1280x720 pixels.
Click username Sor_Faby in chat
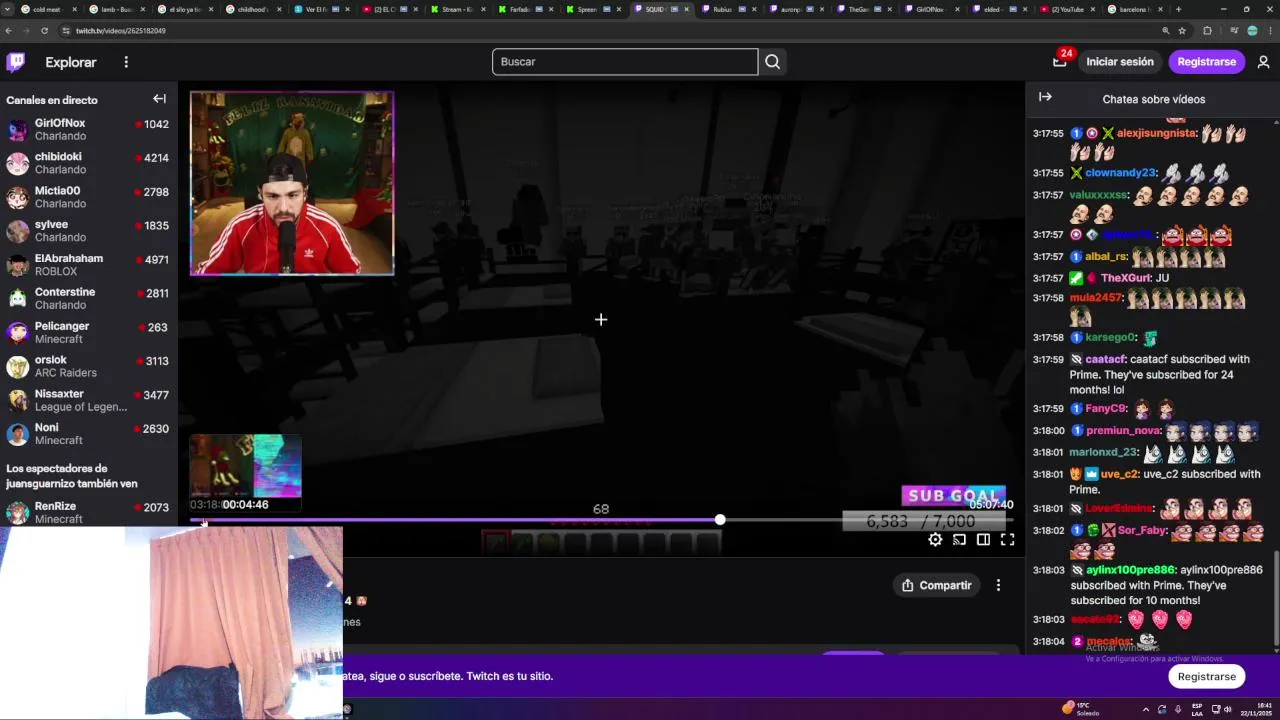[1142, 531]
